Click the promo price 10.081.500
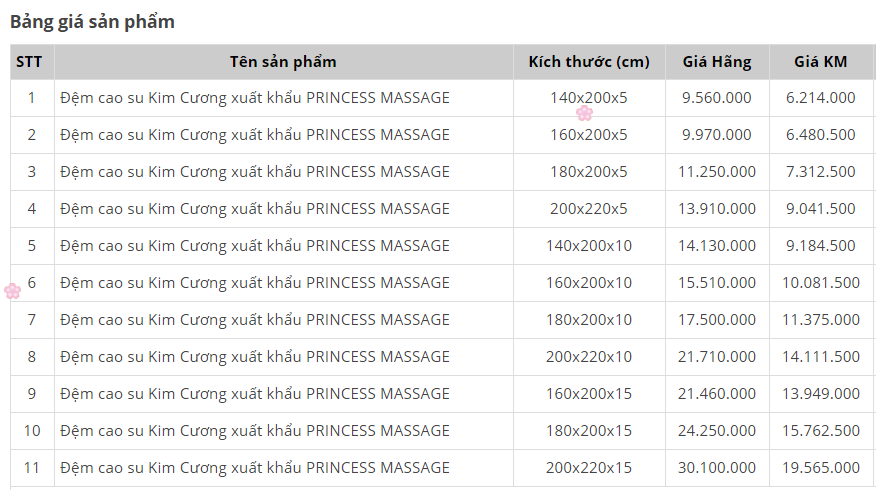Viewport: 876px width, 490px height. [x=821, y=283]
